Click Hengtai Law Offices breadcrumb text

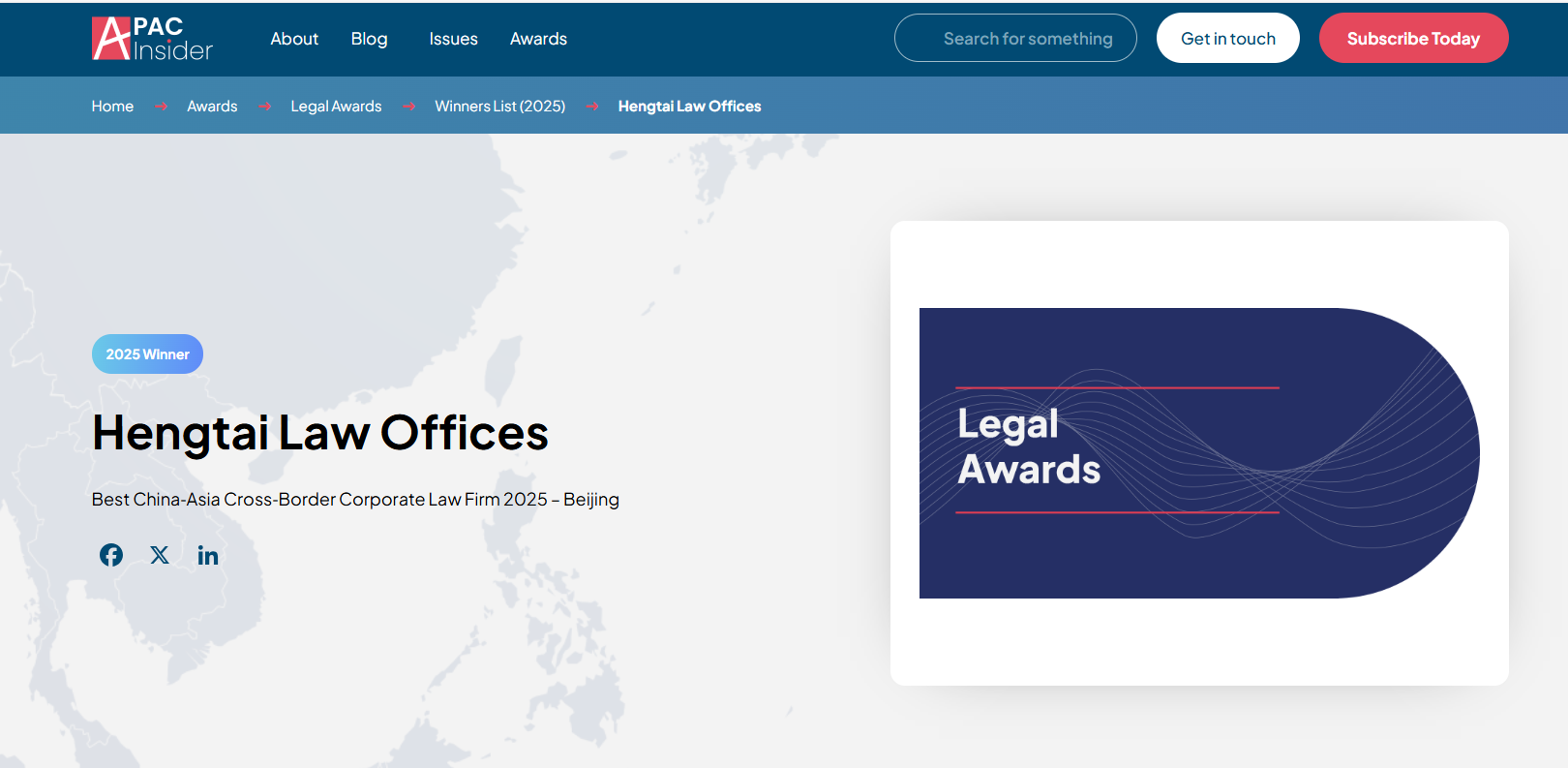pos(689,107)
